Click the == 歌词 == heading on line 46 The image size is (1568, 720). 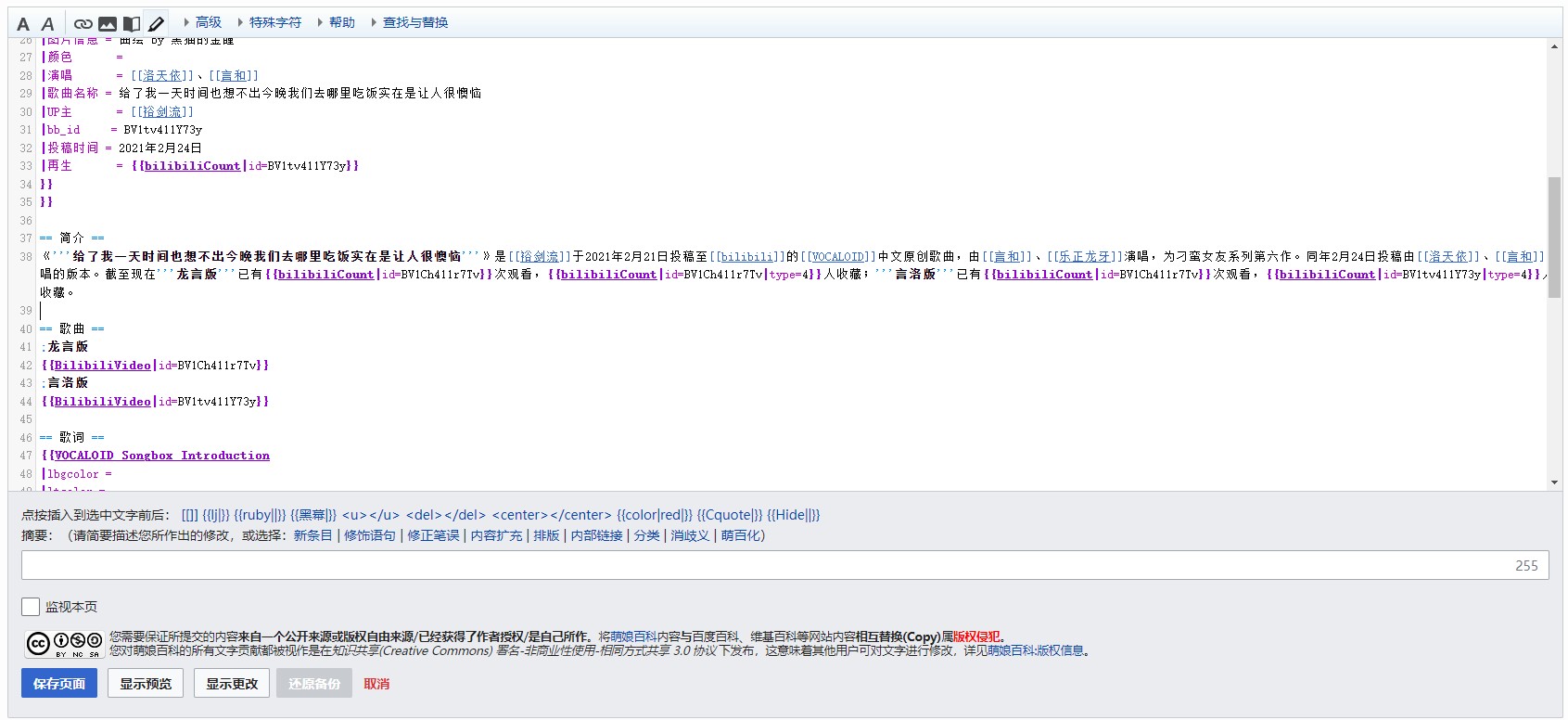pyautogui.click(x=71, y=437)
